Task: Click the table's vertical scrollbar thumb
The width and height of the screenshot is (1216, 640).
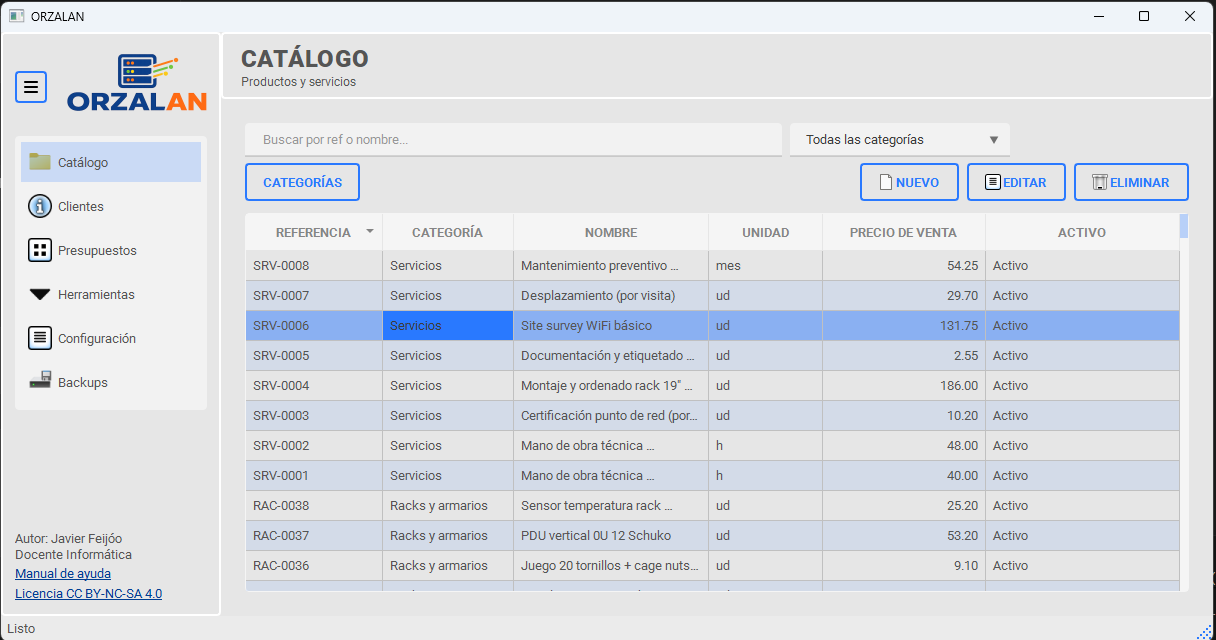Action: pyautogui.click(x=1184, y=226)
